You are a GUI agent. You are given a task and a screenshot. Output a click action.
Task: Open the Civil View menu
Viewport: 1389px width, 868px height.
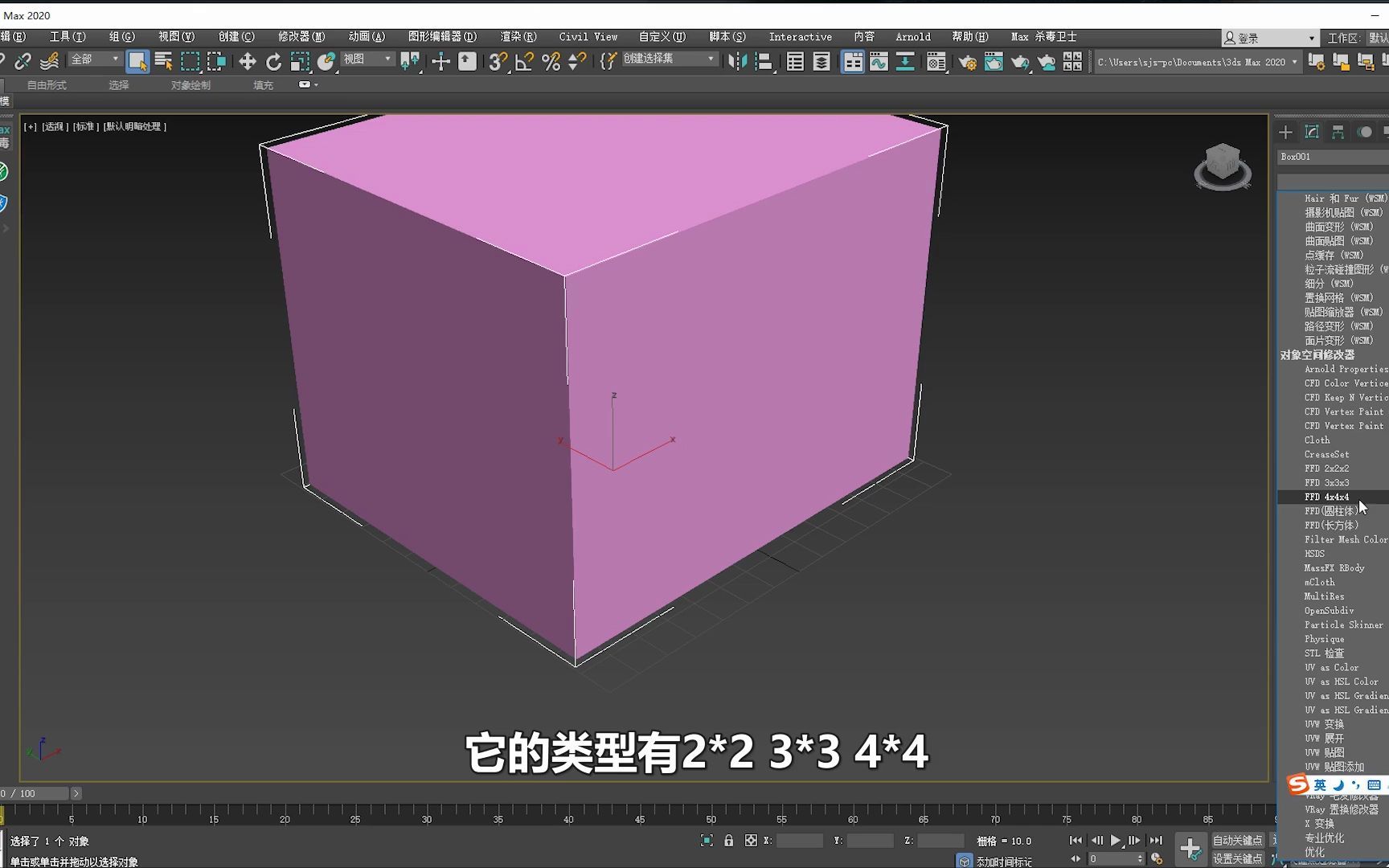588,36
